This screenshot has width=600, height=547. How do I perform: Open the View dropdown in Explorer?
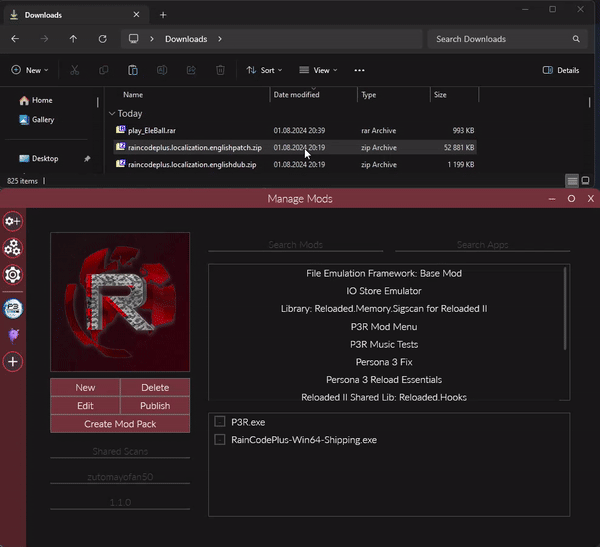pos(319,70)
